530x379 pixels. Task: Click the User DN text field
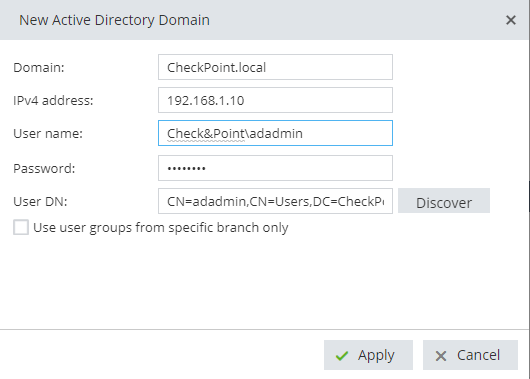[x=275, y=201]
